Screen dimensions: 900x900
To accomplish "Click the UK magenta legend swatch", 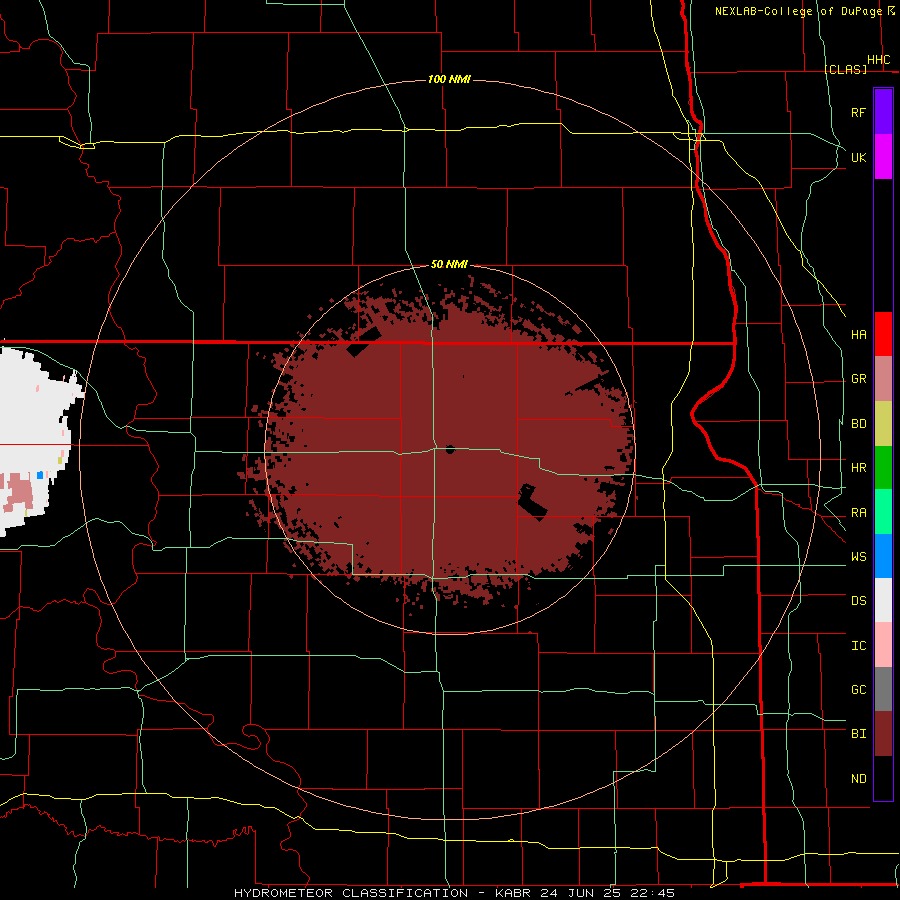I will tap(883, 157).
